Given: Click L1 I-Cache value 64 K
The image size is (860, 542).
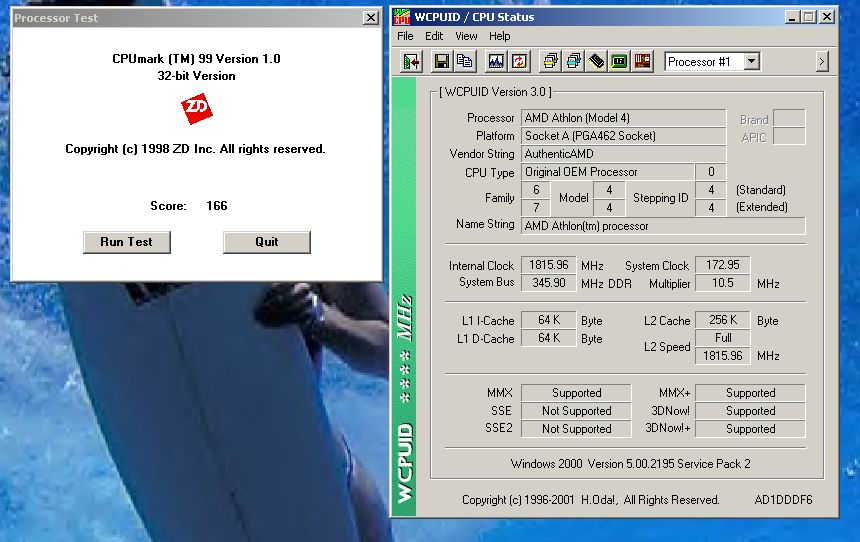Looking at the screenshot, I should tap(548, 320).
